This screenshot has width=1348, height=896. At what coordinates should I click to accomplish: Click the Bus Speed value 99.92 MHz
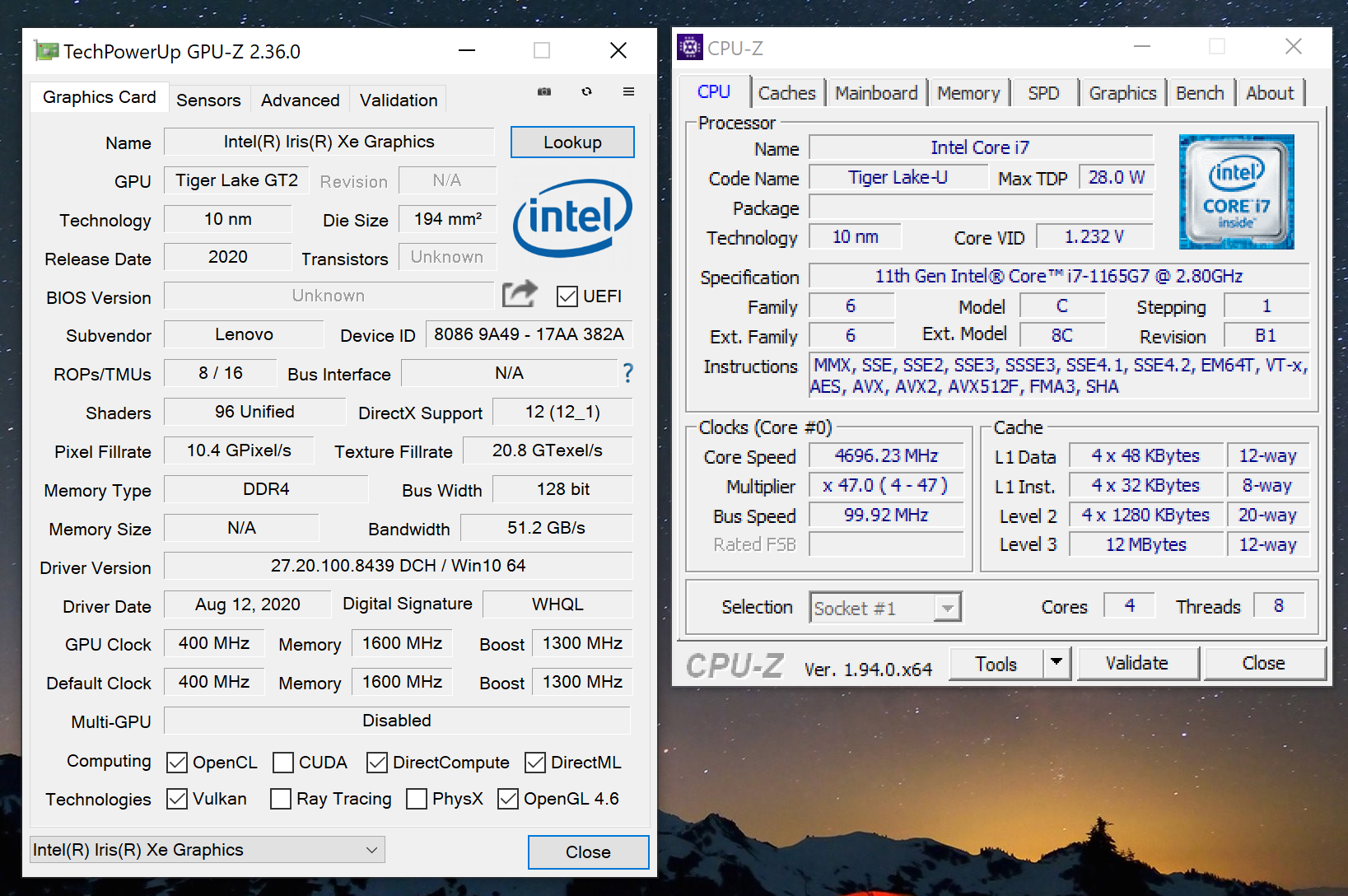click(x=886, y=515)
